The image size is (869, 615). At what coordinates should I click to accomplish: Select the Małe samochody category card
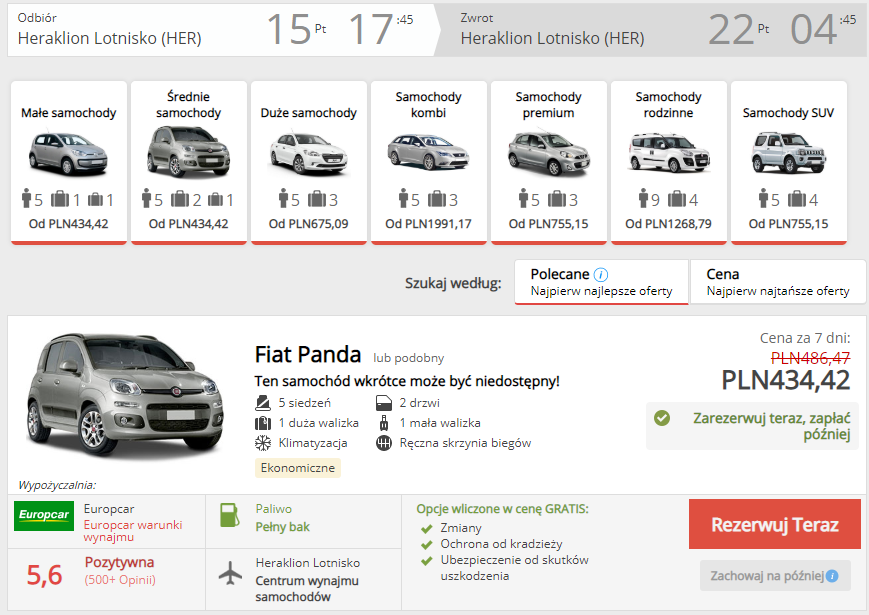point(69,163)
